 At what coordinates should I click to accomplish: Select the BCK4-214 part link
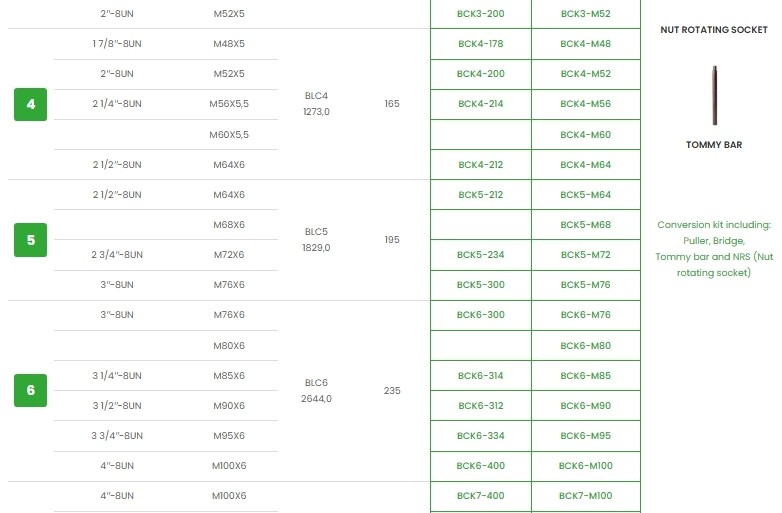pyautogui.click(x=480, y=104)
